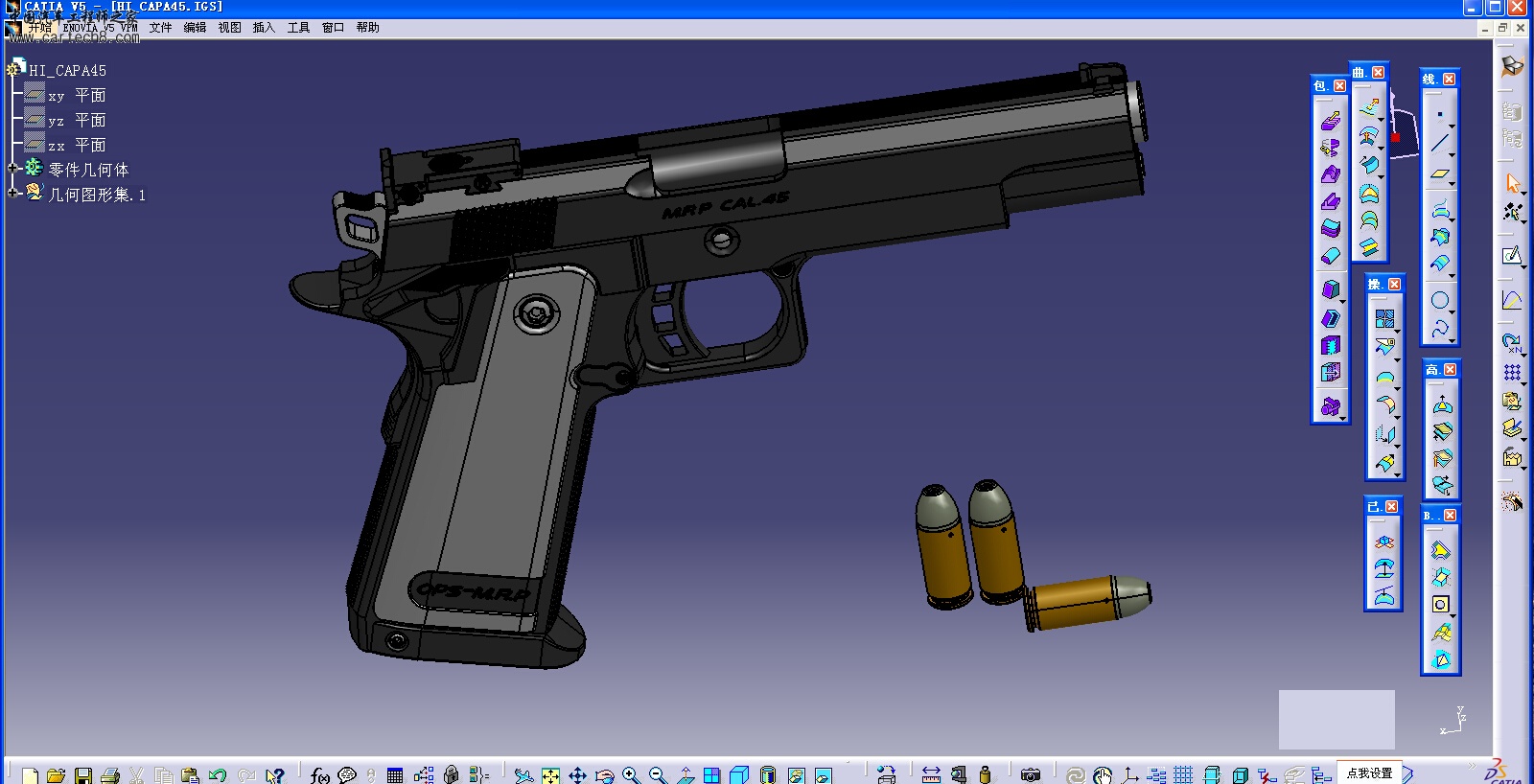Click the Line tool in 线 toolbar
Viewport: 1534px width, 784px height.
(1439, 144)
